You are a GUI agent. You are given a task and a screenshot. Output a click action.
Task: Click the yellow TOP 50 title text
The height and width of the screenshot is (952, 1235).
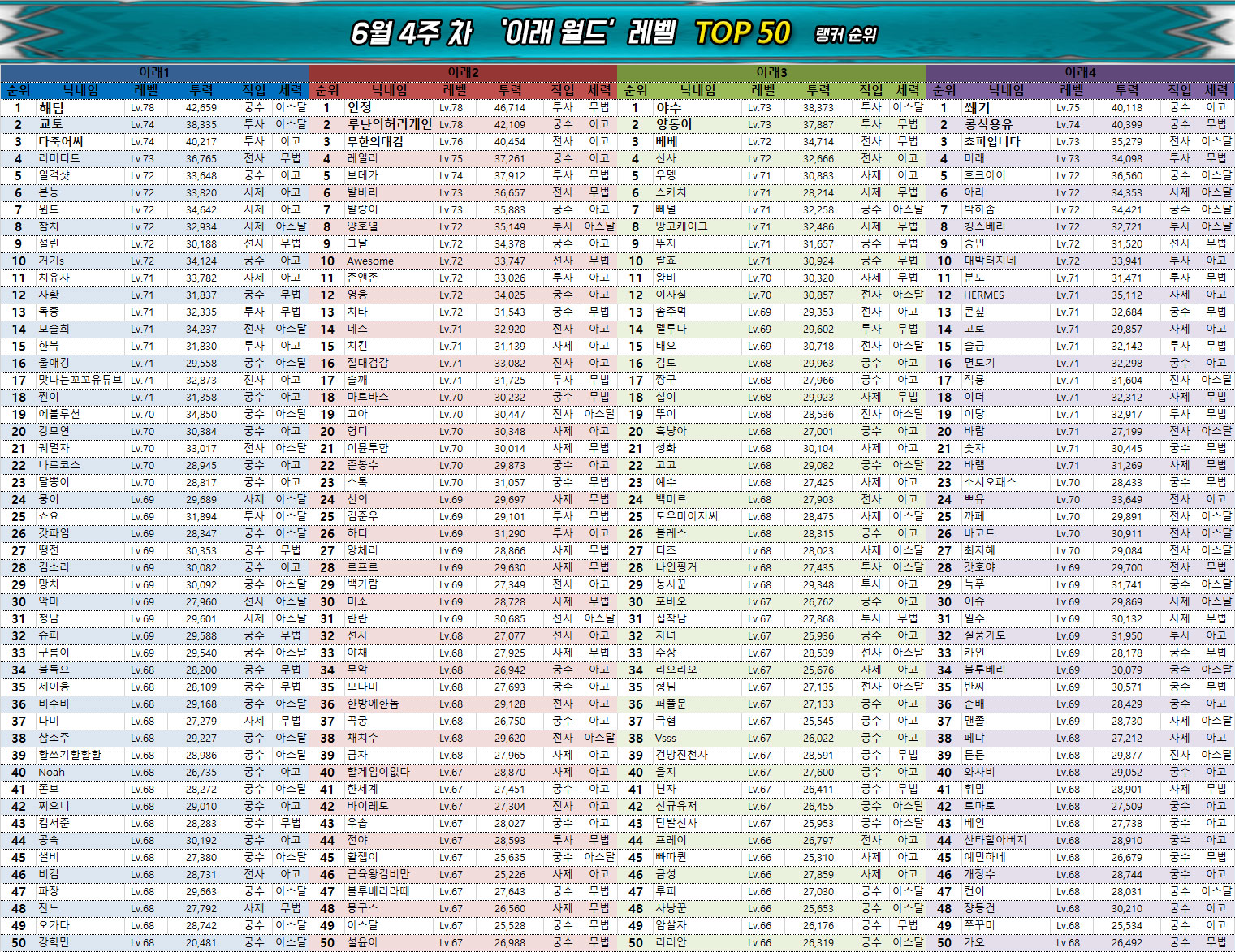click(x=742, y=33)
